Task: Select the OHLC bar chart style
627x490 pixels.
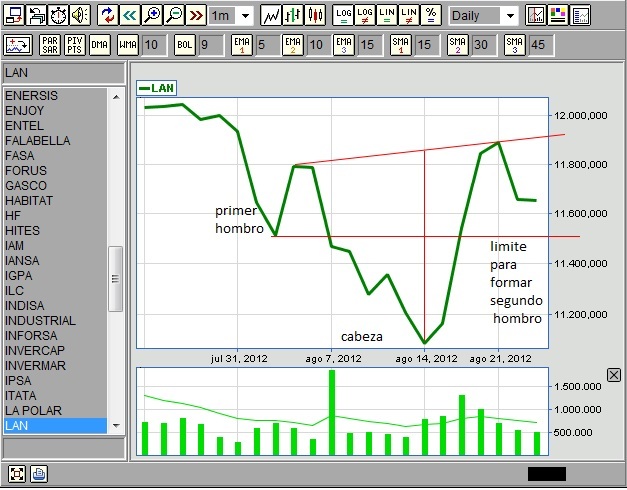Action: [x=293, y=16]
